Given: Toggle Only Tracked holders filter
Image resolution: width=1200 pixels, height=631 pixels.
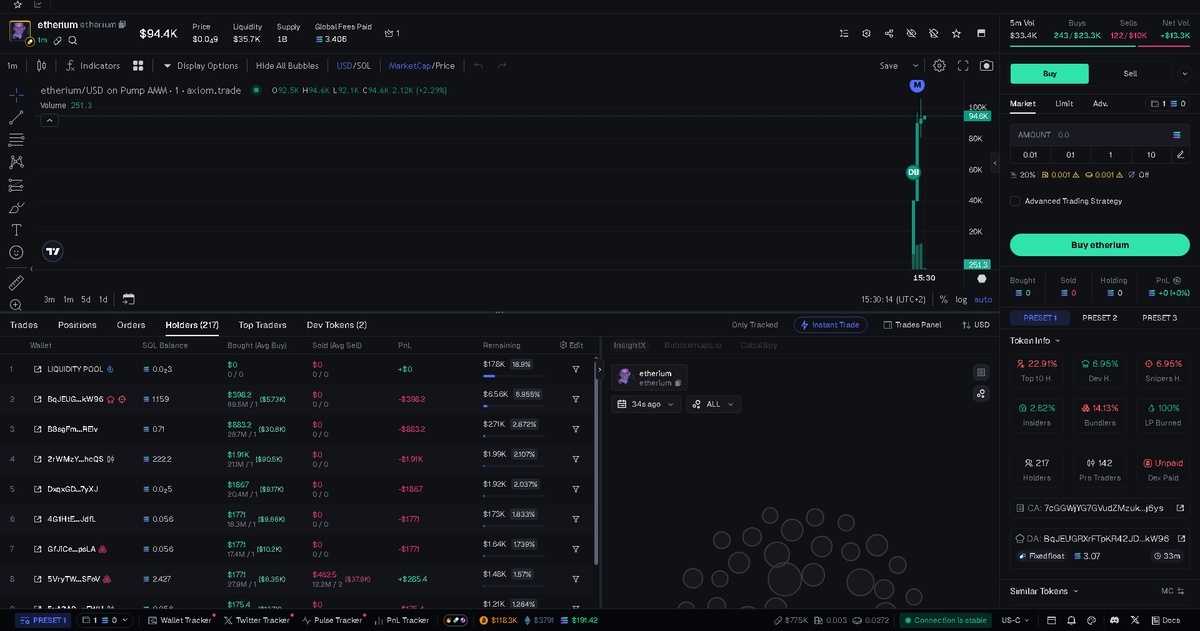Looking at the screenshot, I should click(x=755, y=325).
